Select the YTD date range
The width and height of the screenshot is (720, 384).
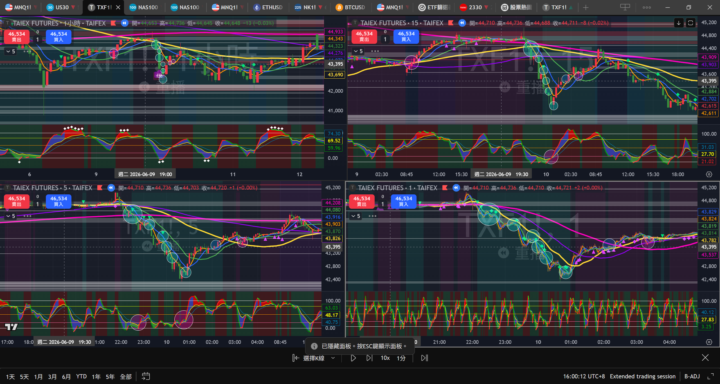coord(81,376)
